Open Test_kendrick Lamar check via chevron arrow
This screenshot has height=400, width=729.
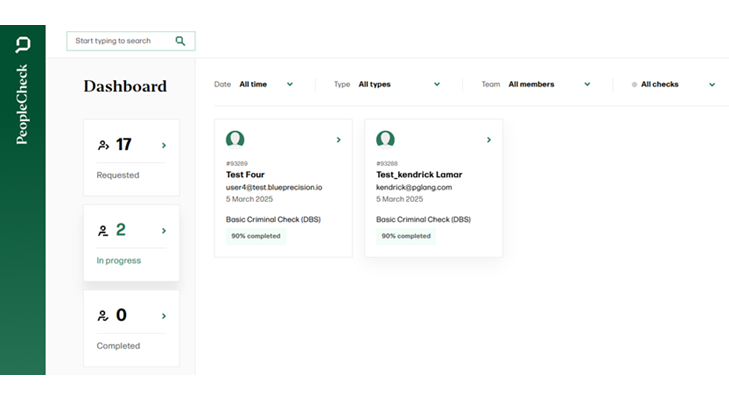[488, 140]
